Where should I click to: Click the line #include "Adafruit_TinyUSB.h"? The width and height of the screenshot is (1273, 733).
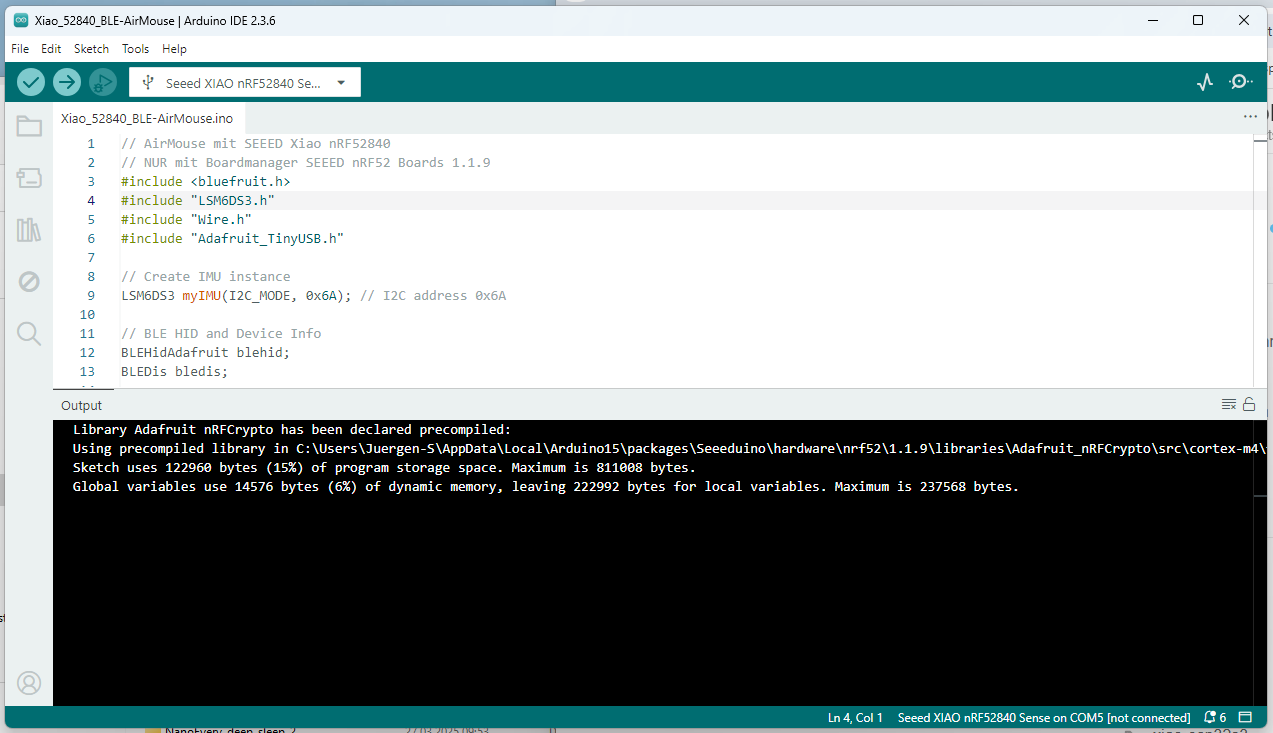(232, 239)
